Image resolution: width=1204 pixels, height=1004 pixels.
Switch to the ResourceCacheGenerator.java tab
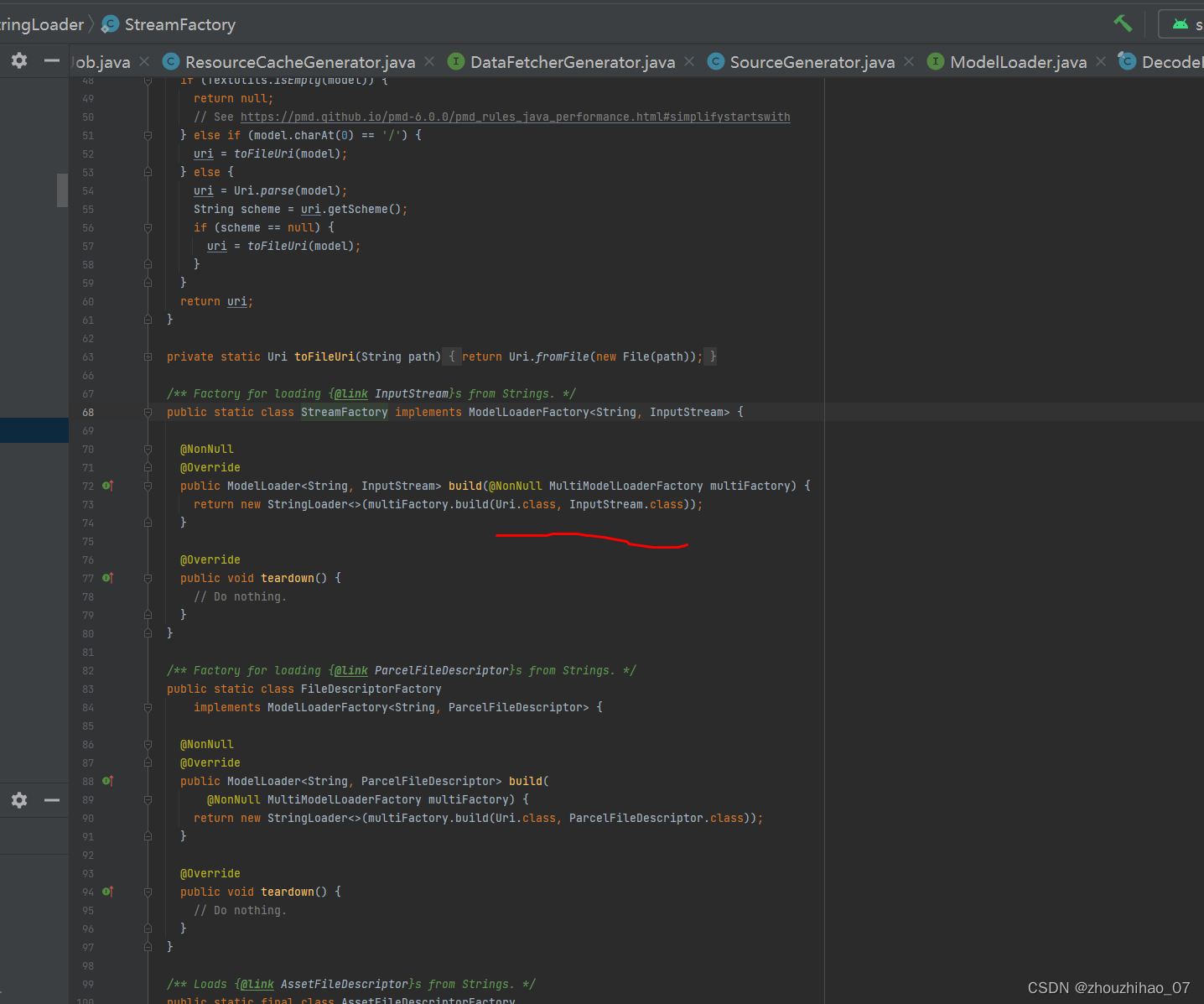pyautogui.click(x=299, y=62)
